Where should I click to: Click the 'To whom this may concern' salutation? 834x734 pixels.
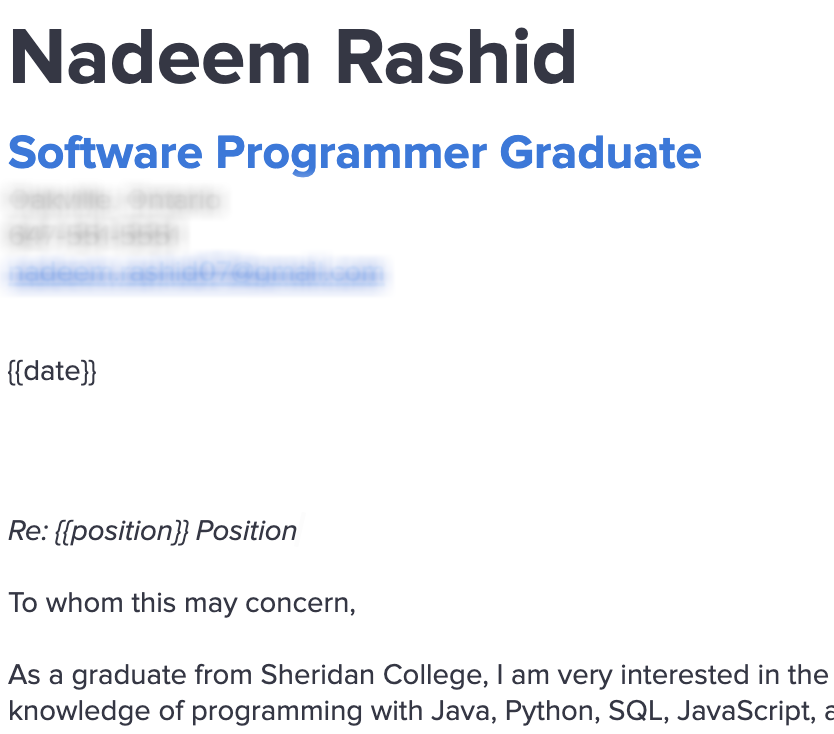182,603
